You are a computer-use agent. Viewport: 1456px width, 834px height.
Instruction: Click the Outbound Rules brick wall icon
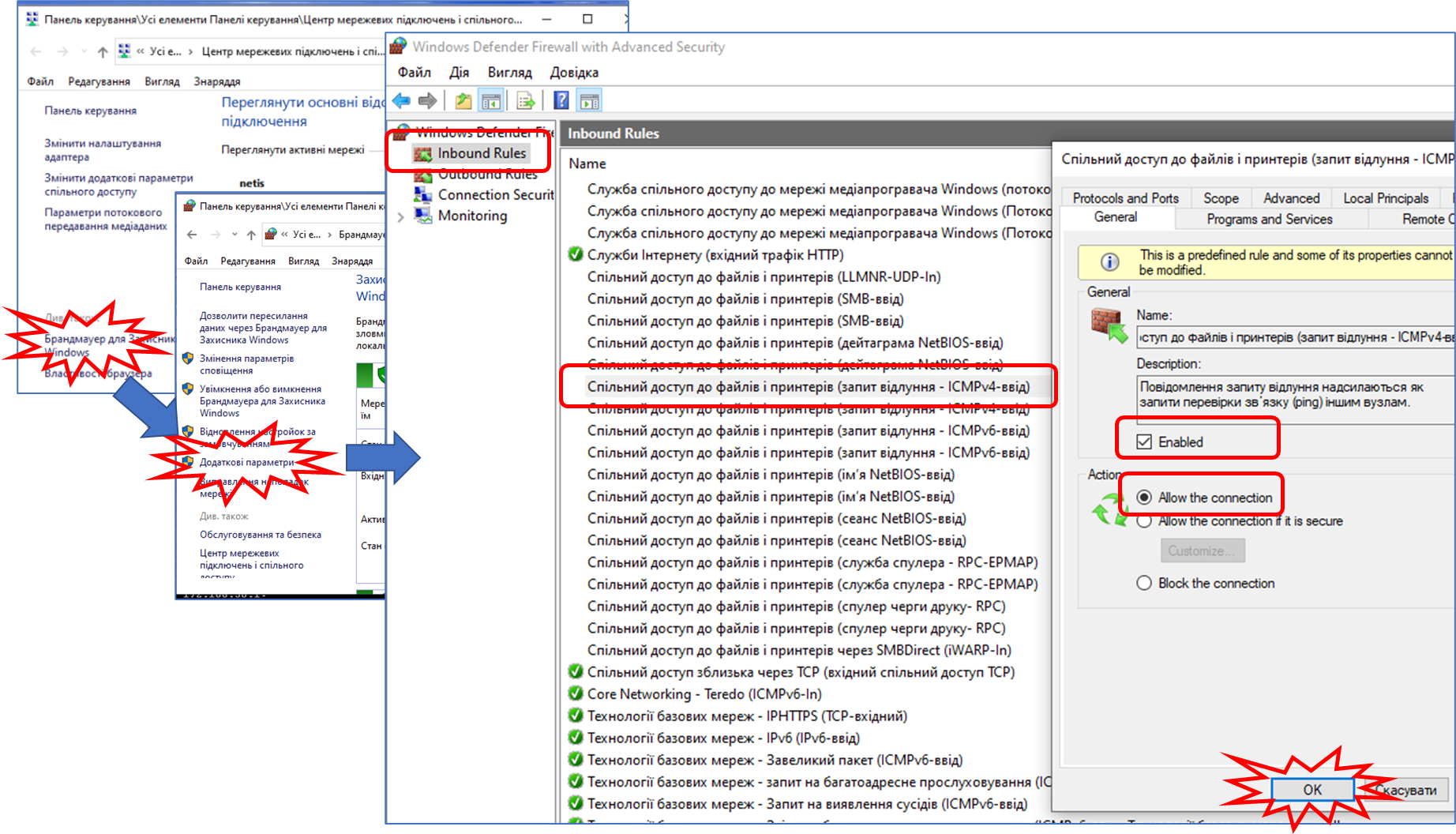(x=423, y=175)
